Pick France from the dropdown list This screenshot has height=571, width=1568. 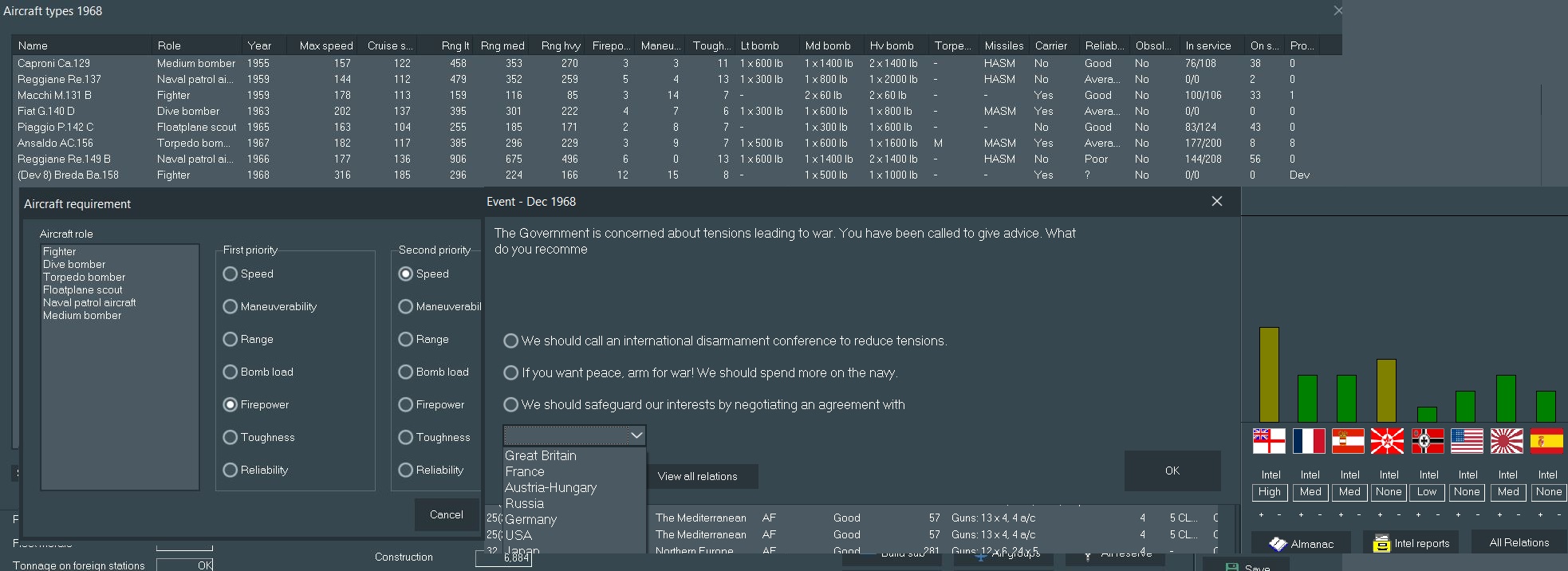(x=574, y=471)
